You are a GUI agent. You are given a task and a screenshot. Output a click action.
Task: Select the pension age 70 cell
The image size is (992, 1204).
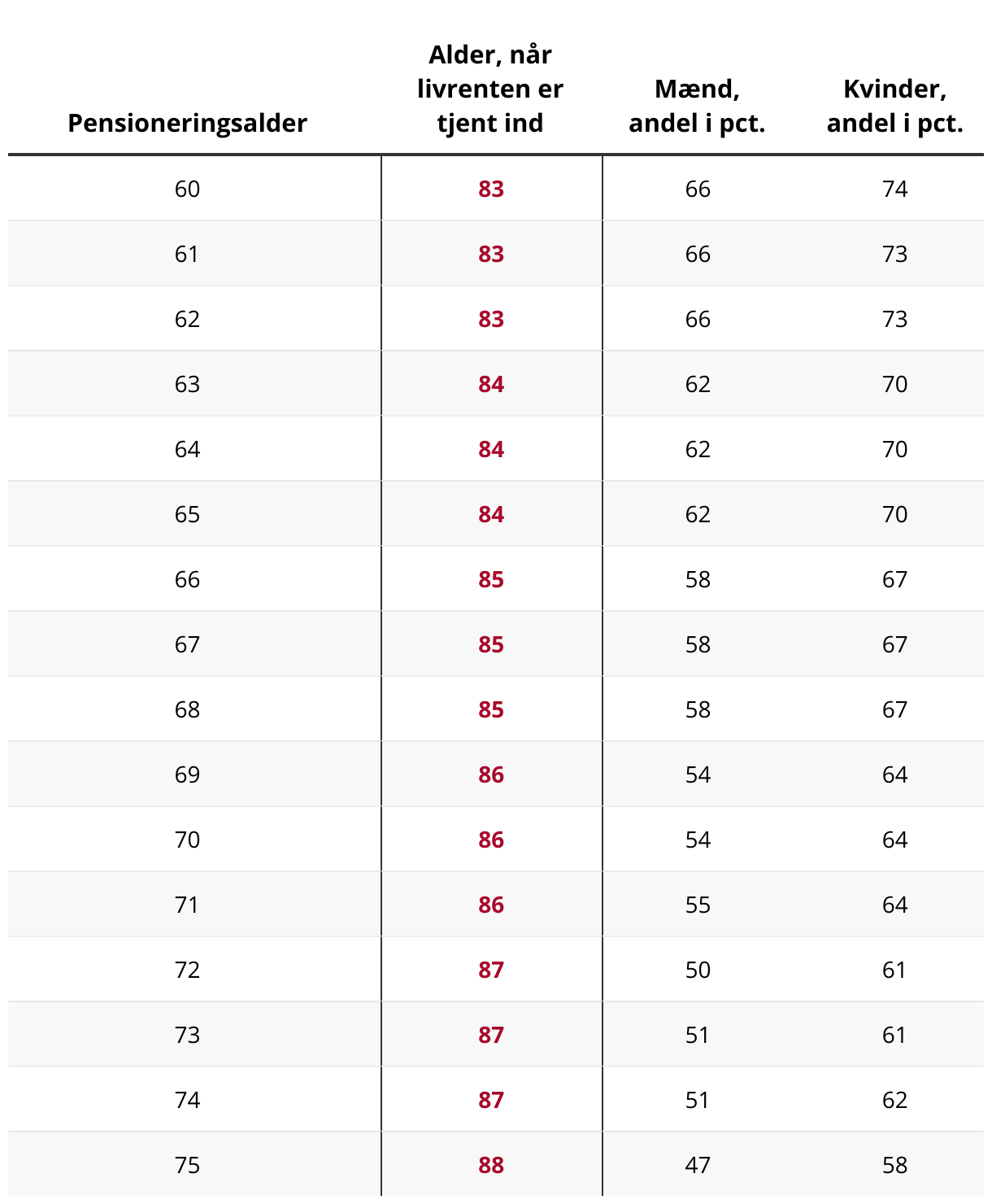pos(187,840)
